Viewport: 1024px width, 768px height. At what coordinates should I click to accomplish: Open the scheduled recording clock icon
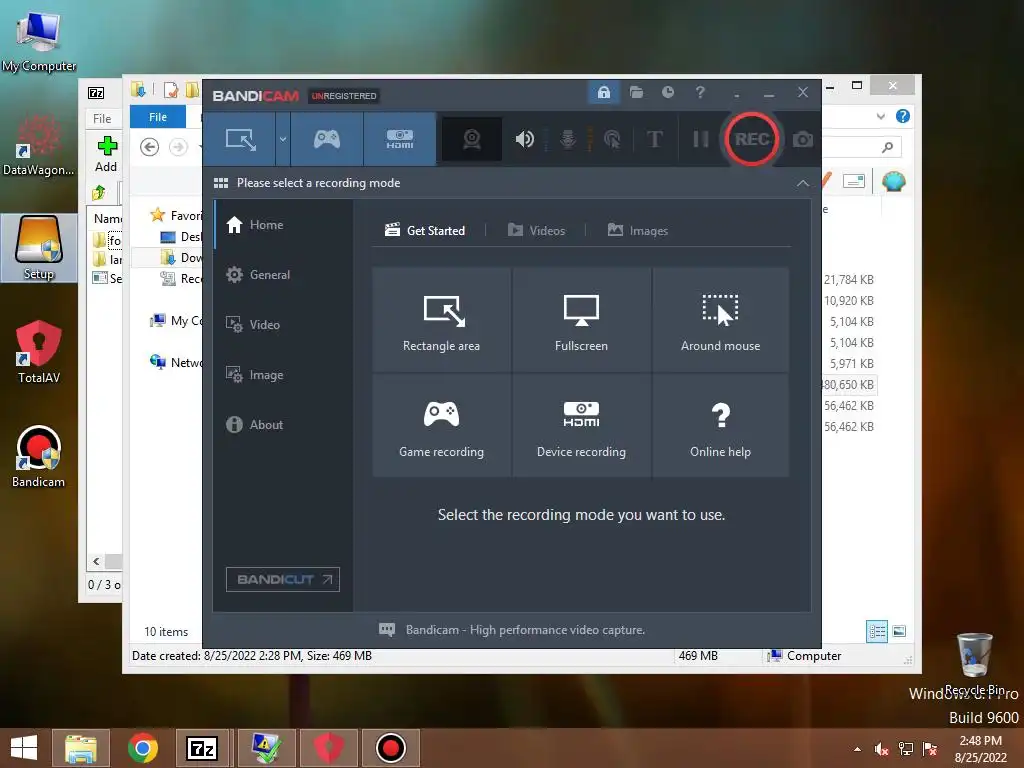click(x=667, y=92)
